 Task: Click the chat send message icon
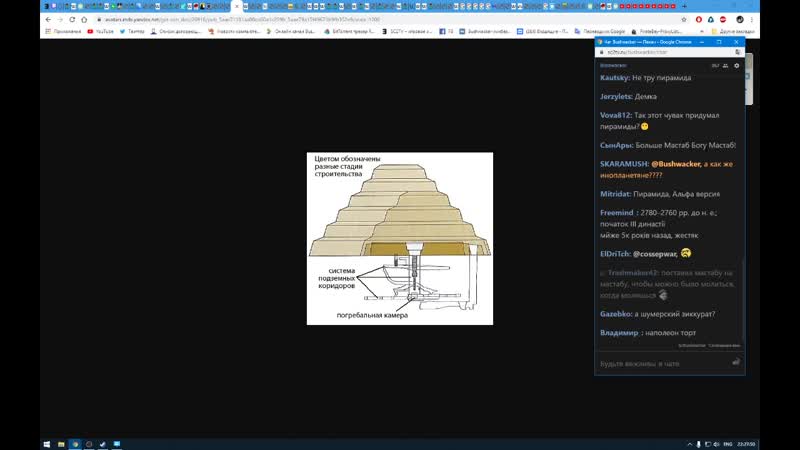point(736,362)
